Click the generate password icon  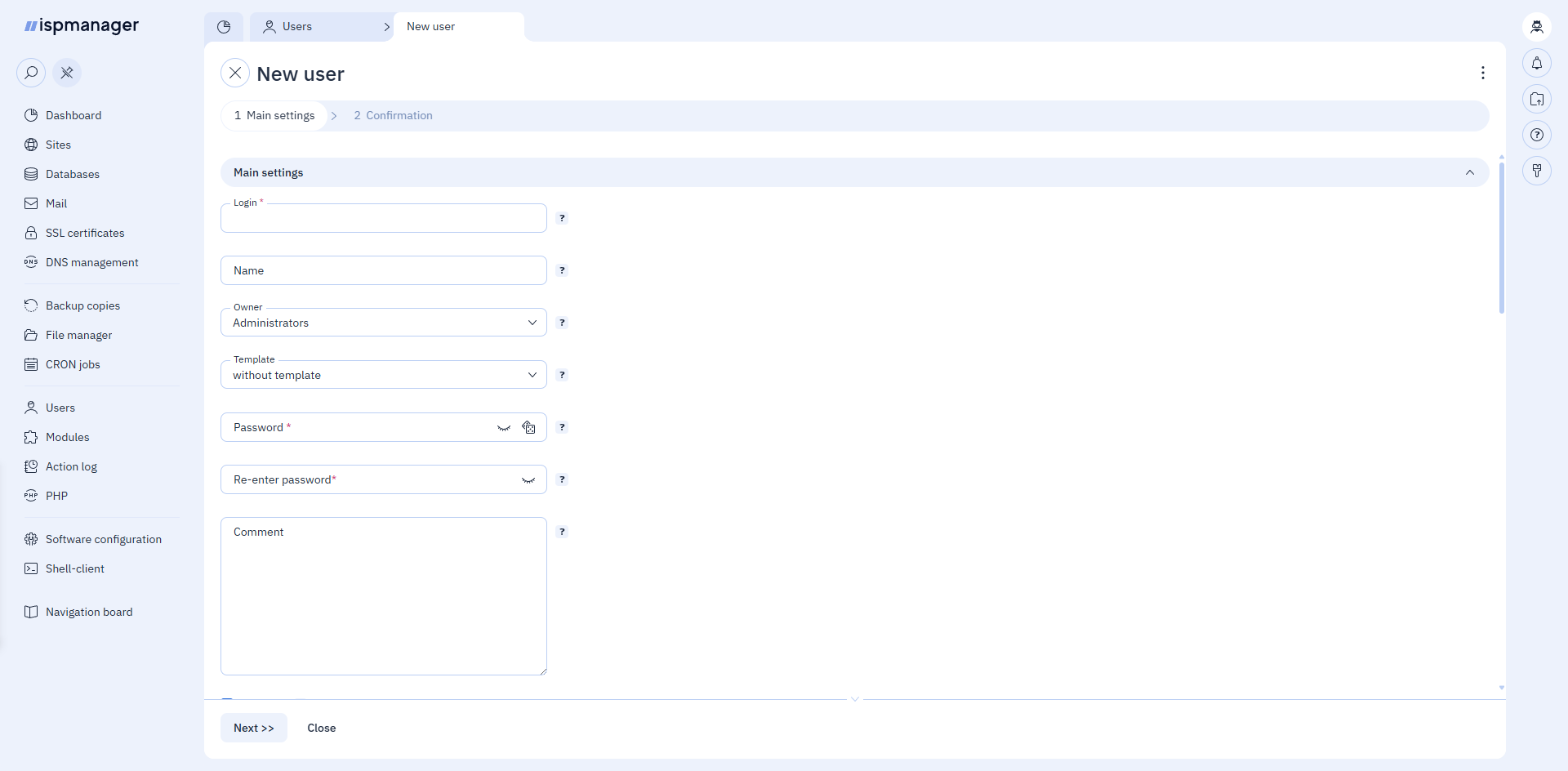click(529, 427)
